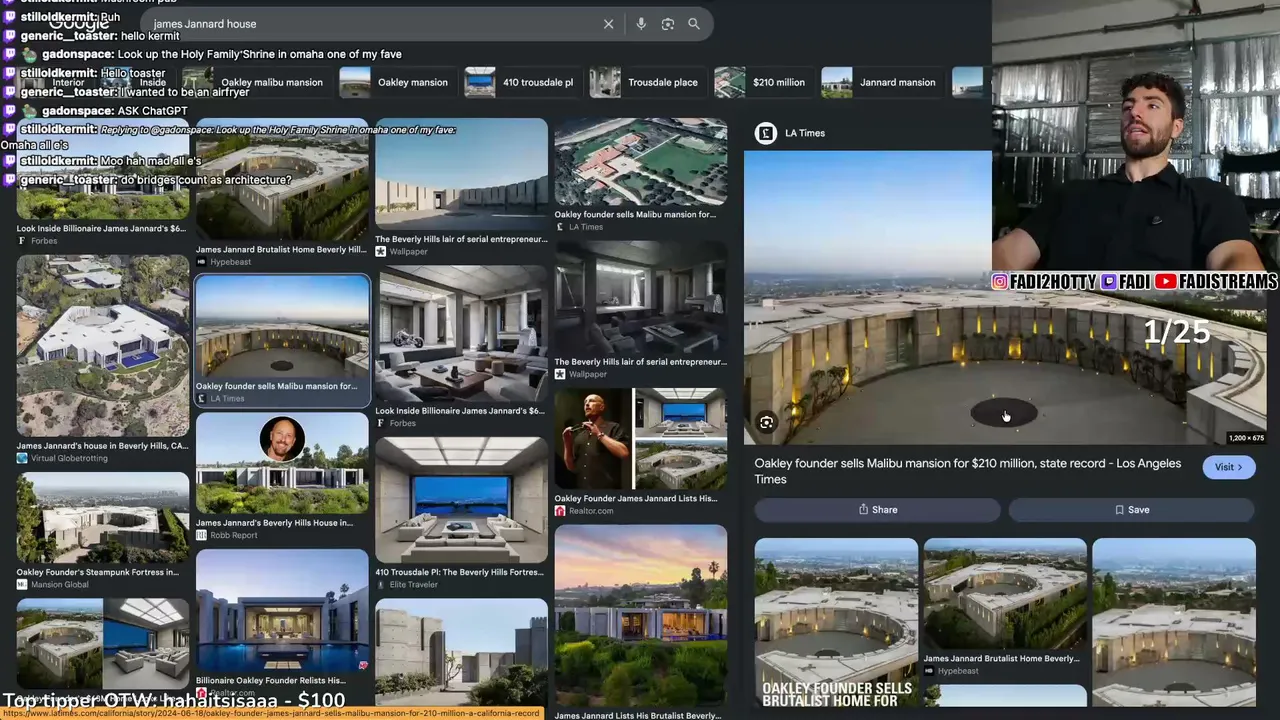The height and width of the screenshot is (720, 1280).
Task: Select the Elite Traveler interior thumbnail
Action: (x=461, y=500)
